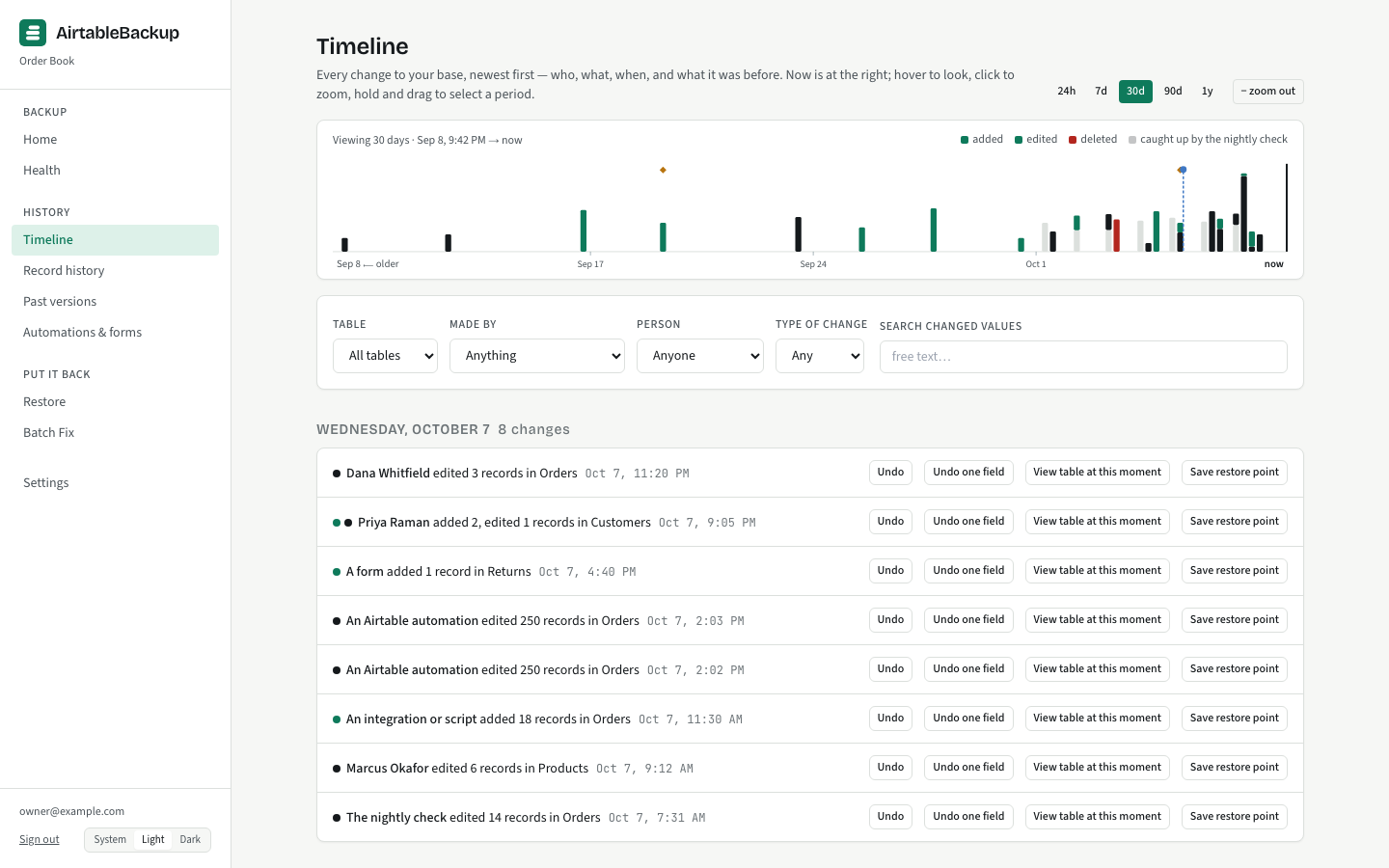Open Home in the sidebar
The image size is (1389, 868).
[115, 140]
